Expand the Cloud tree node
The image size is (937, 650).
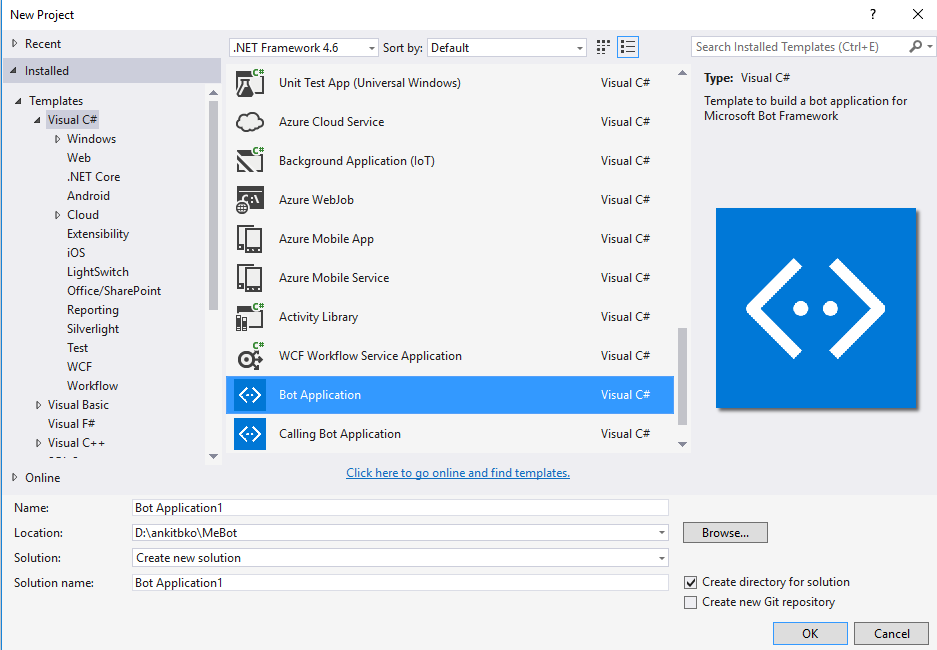pyautogui.click(x=57, y=215)
